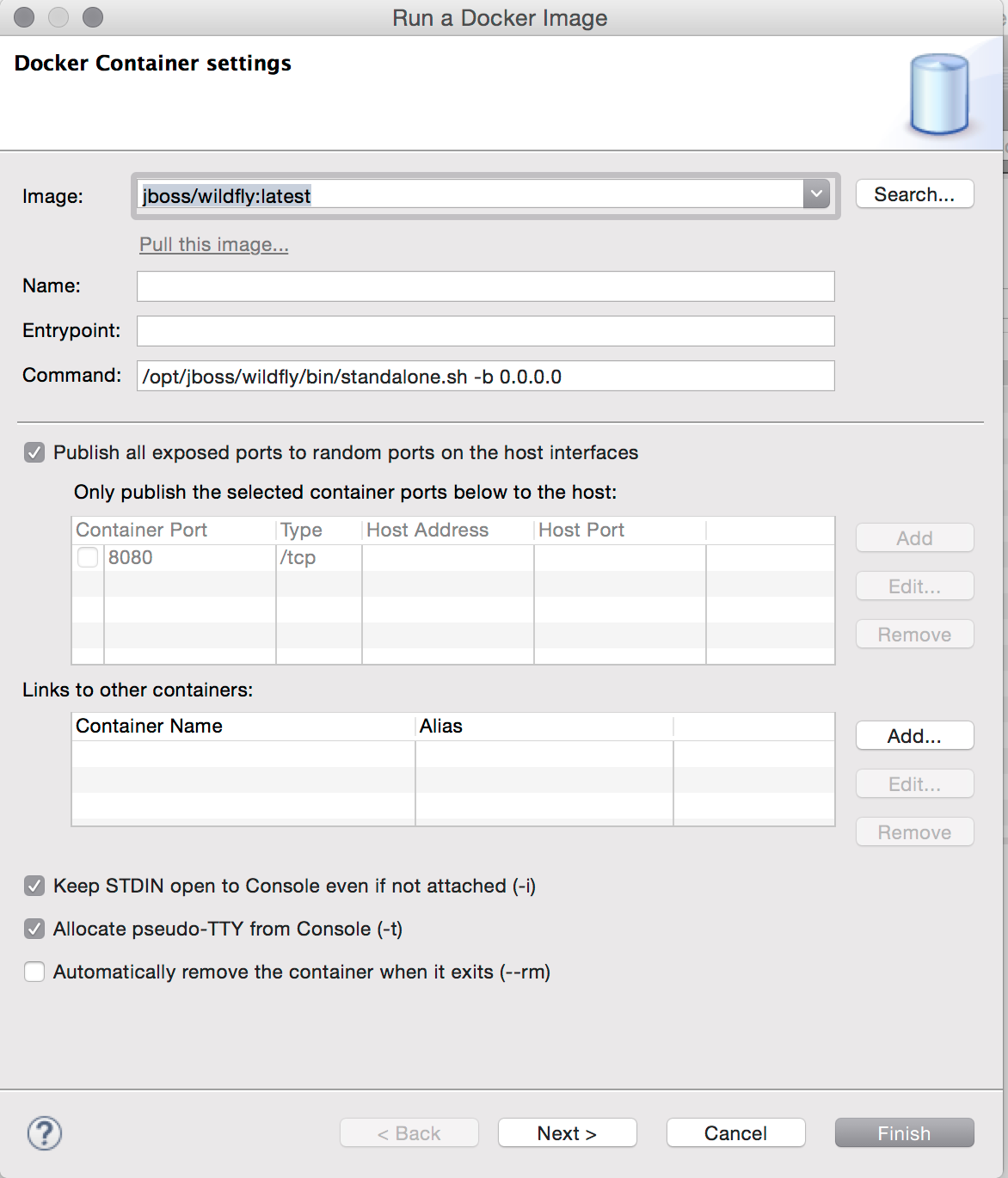Open the image Search dialog

[914, 194]
